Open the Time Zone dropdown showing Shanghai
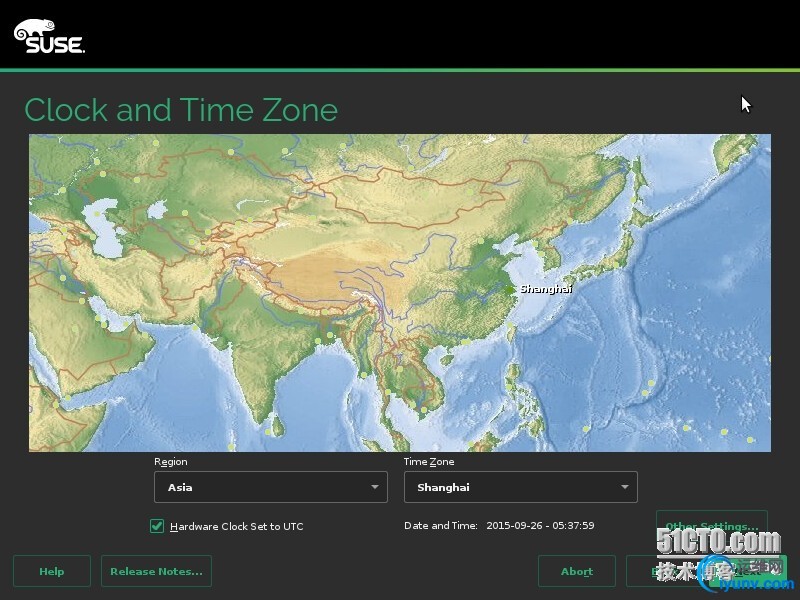Image resolution: width=800 pixels, height=600 pixels. pyautogui.click(x=520, y=487)
